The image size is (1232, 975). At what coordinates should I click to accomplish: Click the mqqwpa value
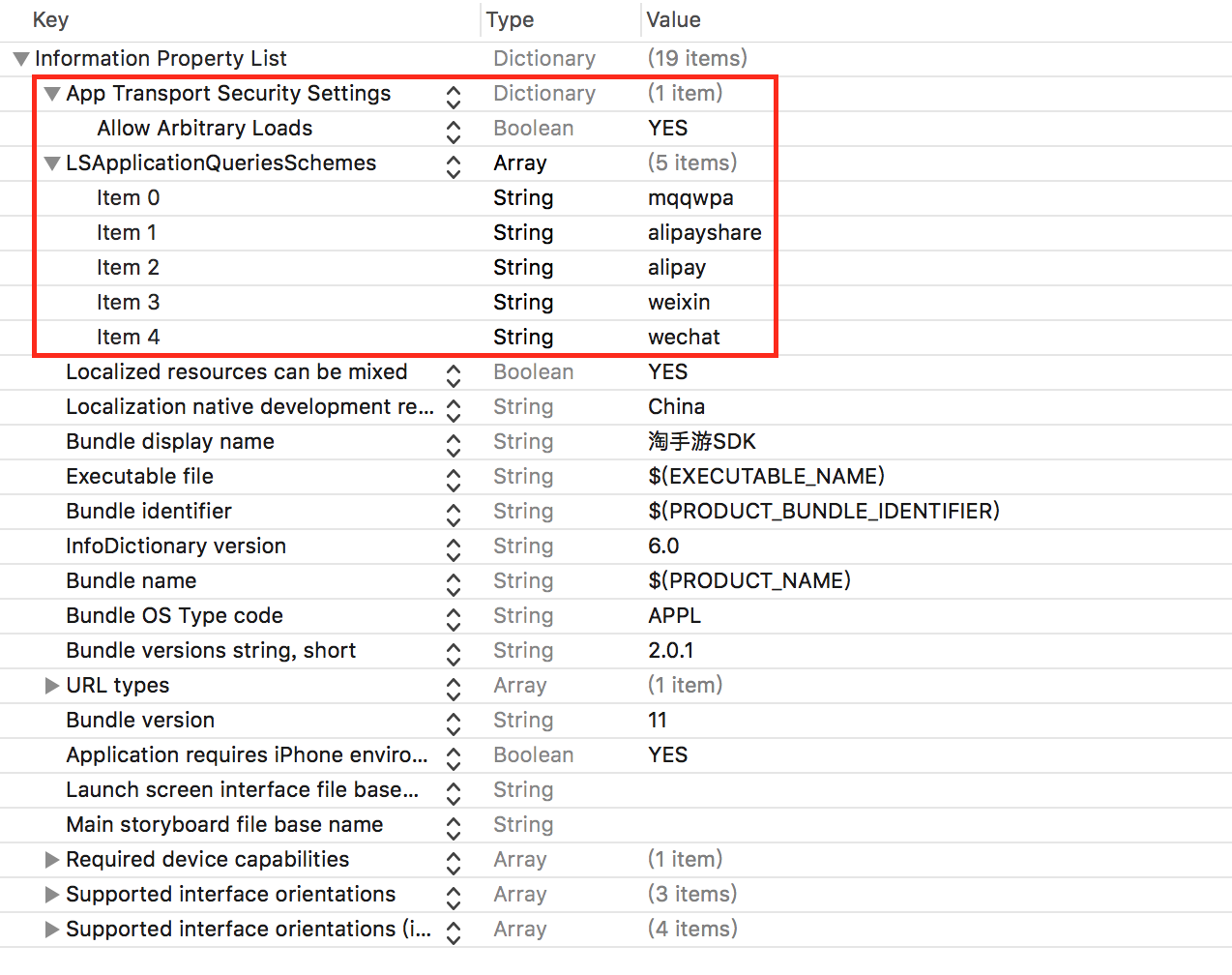click(690, 199)
